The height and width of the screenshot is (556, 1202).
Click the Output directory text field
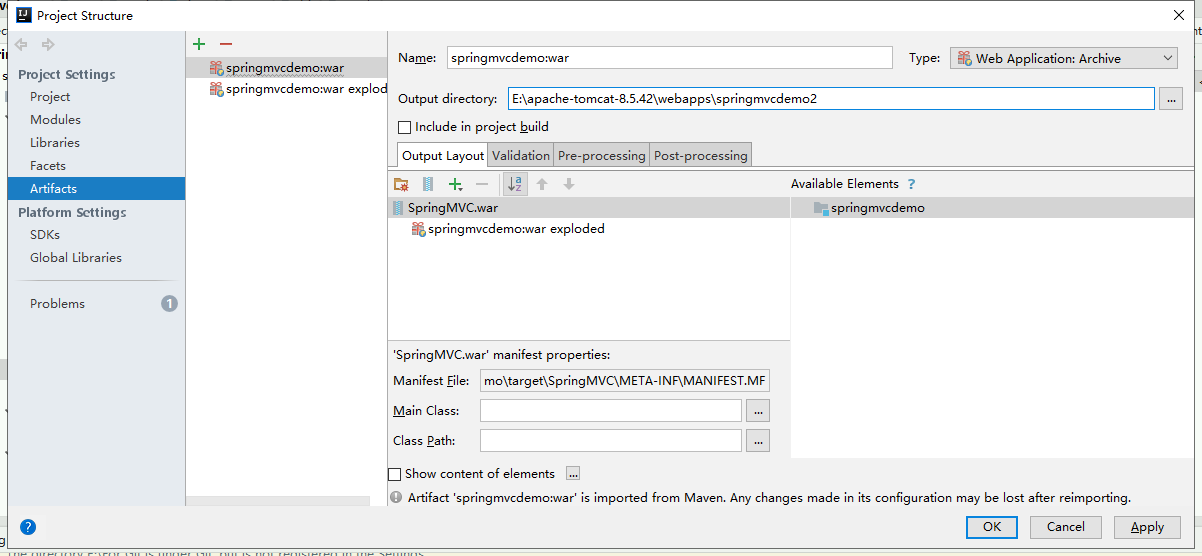click(x=831, y=99)
